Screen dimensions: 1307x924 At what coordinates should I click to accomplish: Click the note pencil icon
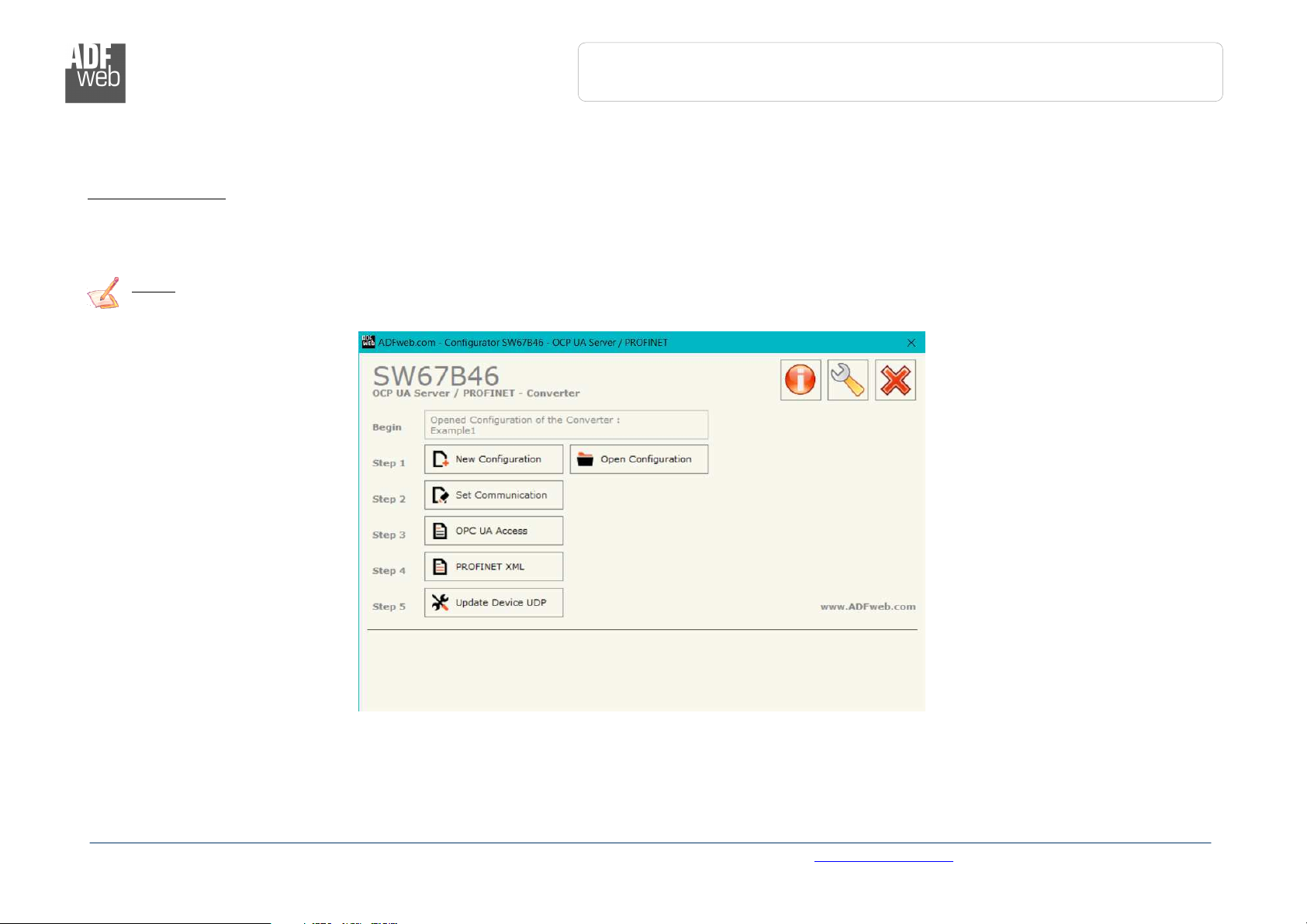103,293
